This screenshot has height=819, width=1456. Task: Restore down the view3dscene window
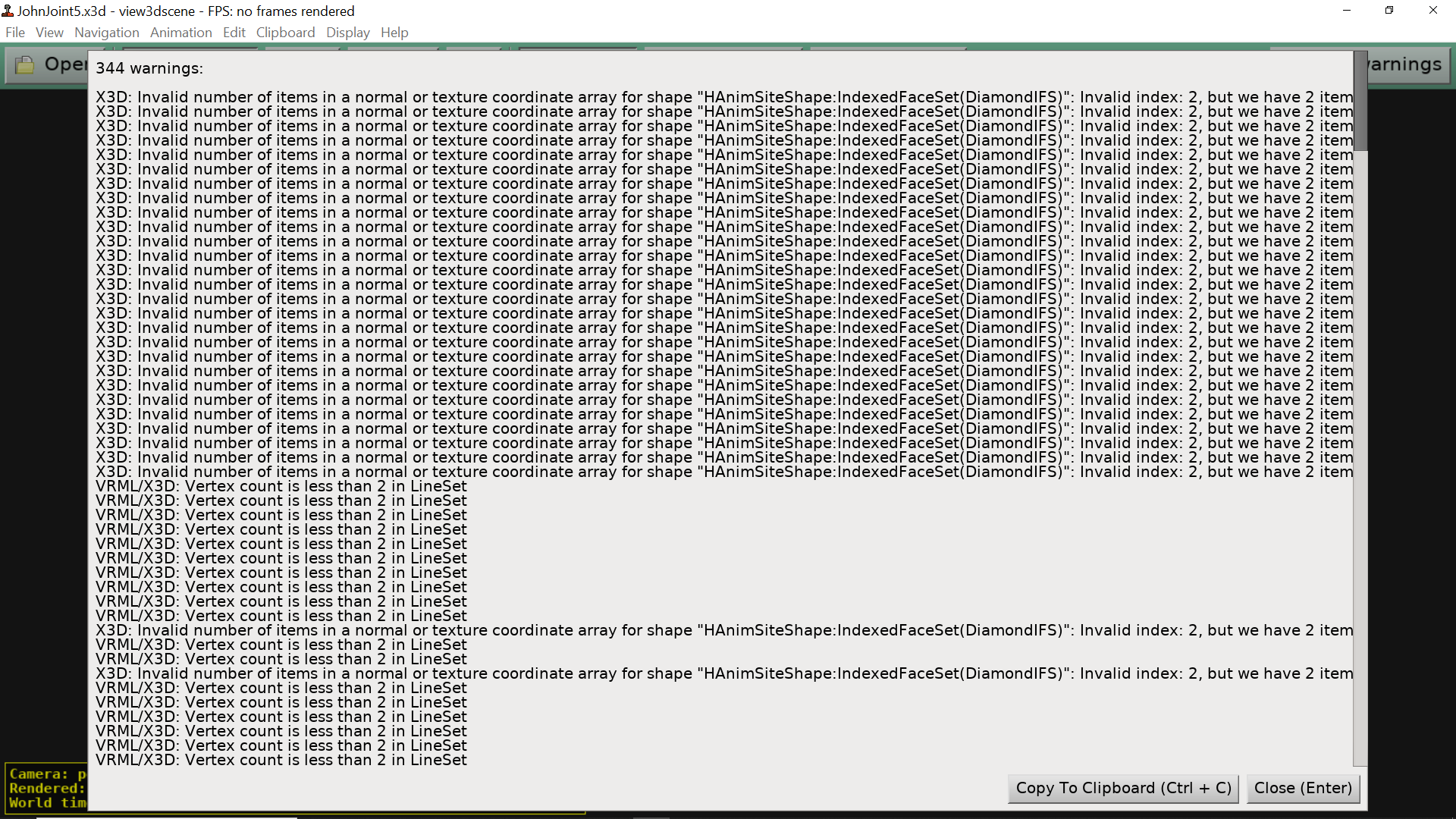pyautogui.click(x=1389, y=11)
